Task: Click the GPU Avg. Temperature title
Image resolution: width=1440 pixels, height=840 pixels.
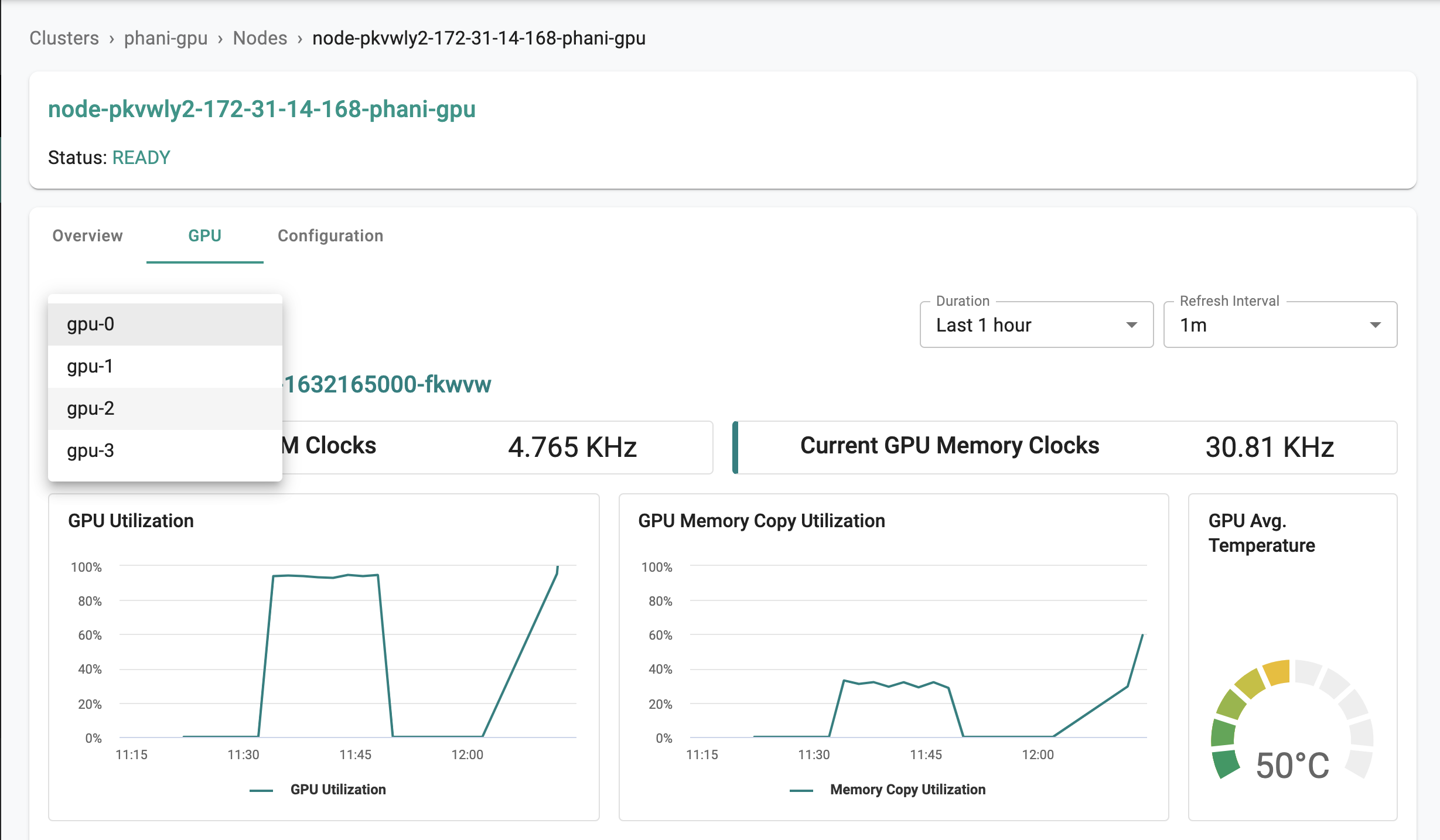Action: 1261,533
